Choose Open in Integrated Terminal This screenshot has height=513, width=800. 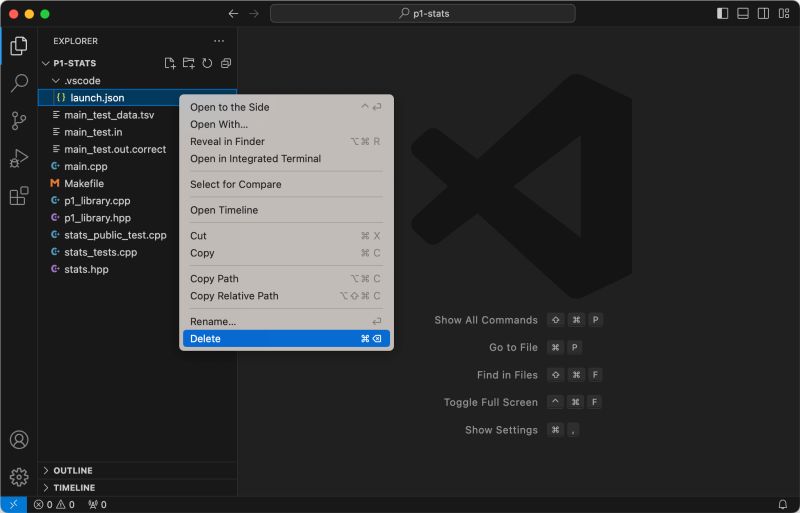point(286,159)
